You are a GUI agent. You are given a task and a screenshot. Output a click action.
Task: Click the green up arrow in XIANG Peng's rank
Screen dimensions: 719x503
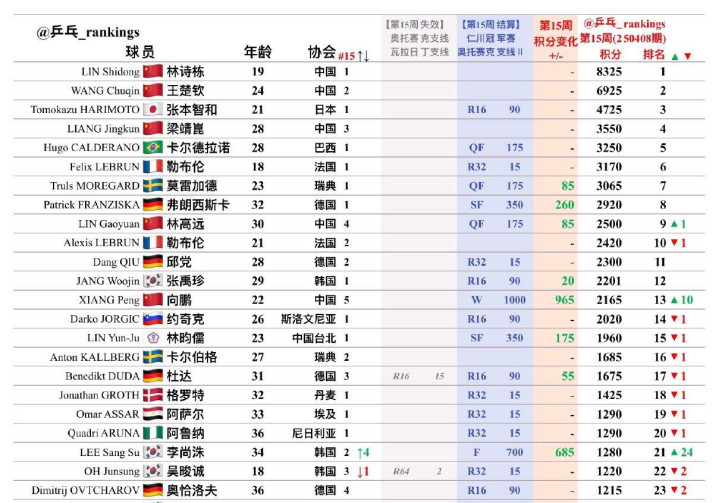(x=674, y=300)
